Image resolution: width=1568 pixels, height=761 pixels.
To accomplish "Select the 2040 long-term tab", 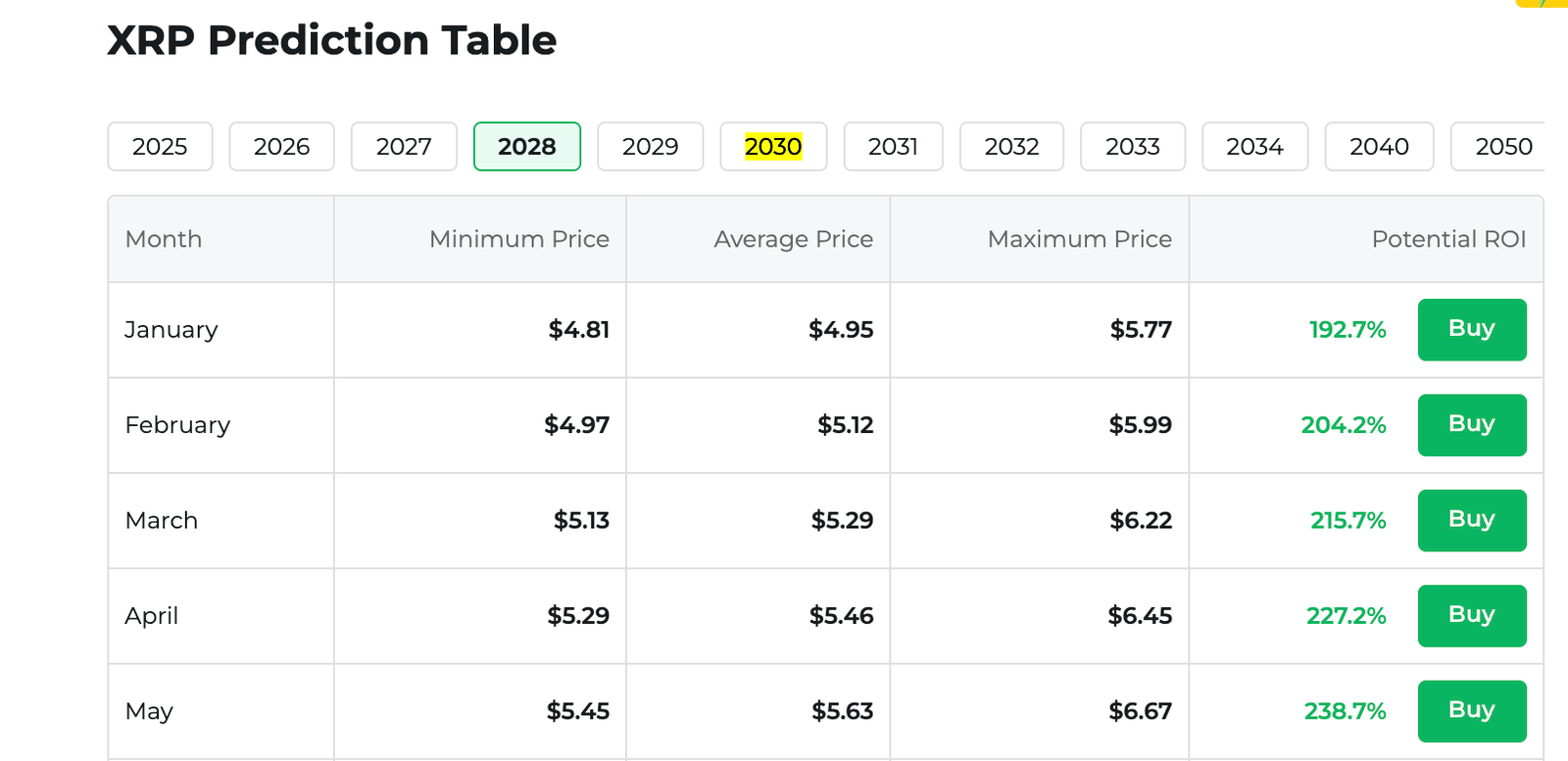I will point(1379,146).
